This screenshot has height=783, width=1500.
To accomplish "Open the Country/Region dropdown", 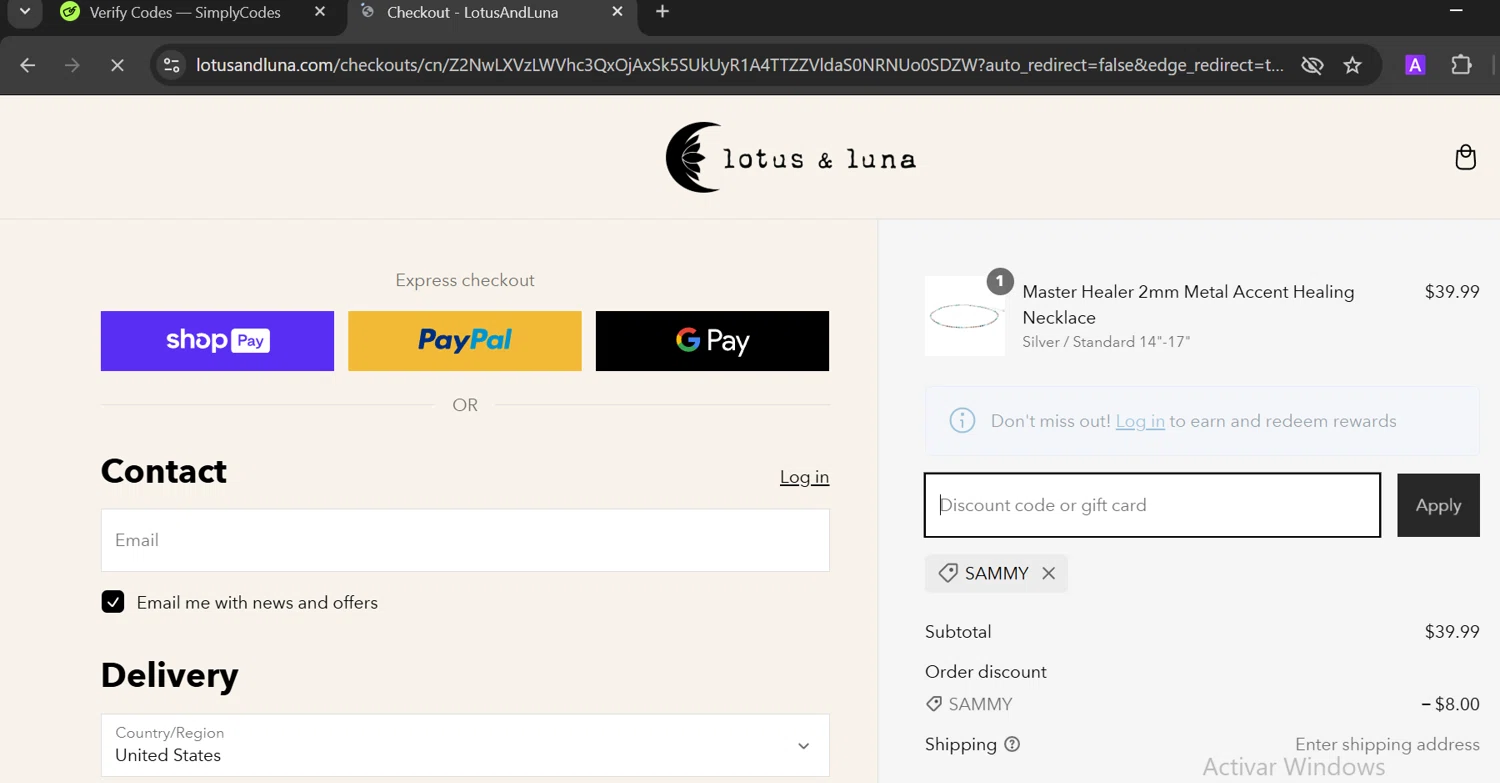I will [465, 745].
